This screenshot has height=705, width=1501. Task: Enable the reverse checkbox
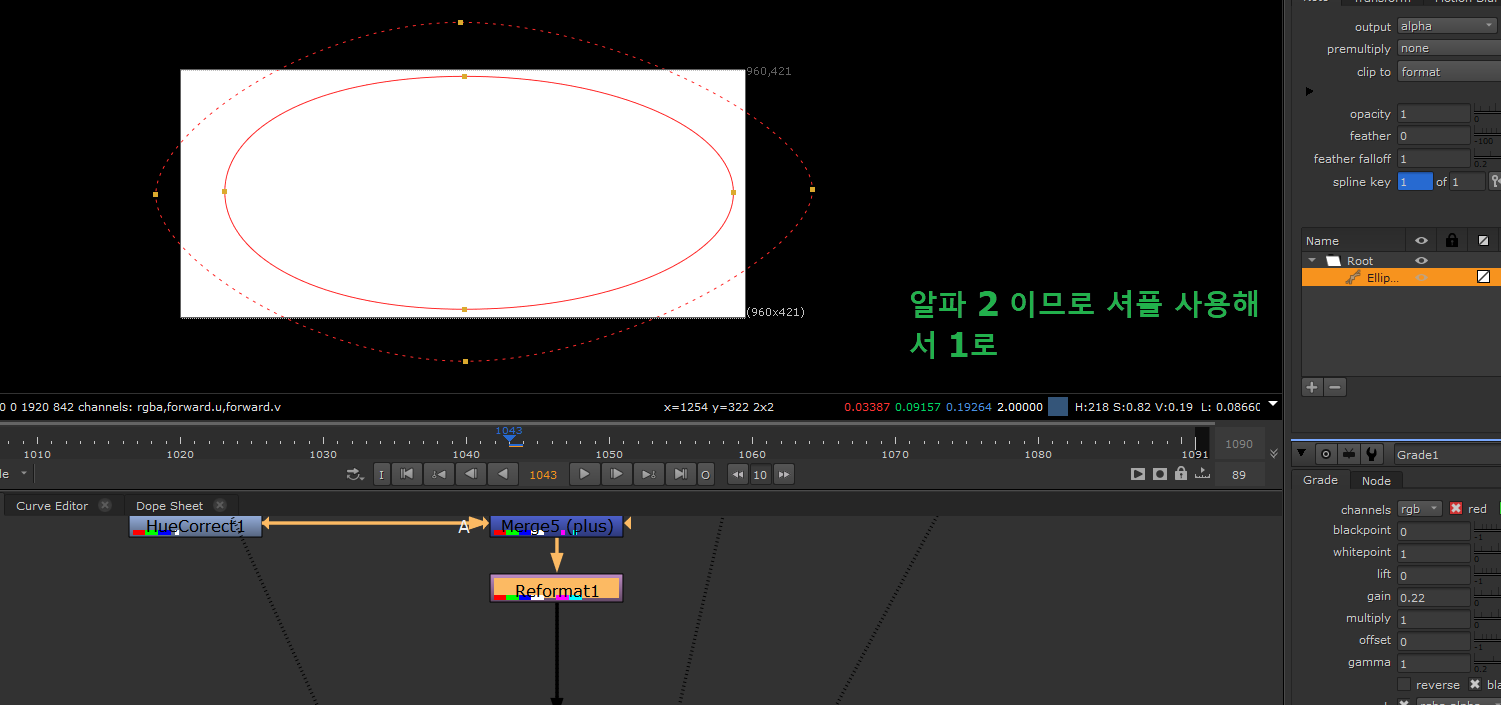pyautogui.click(x=1404, y=685)
